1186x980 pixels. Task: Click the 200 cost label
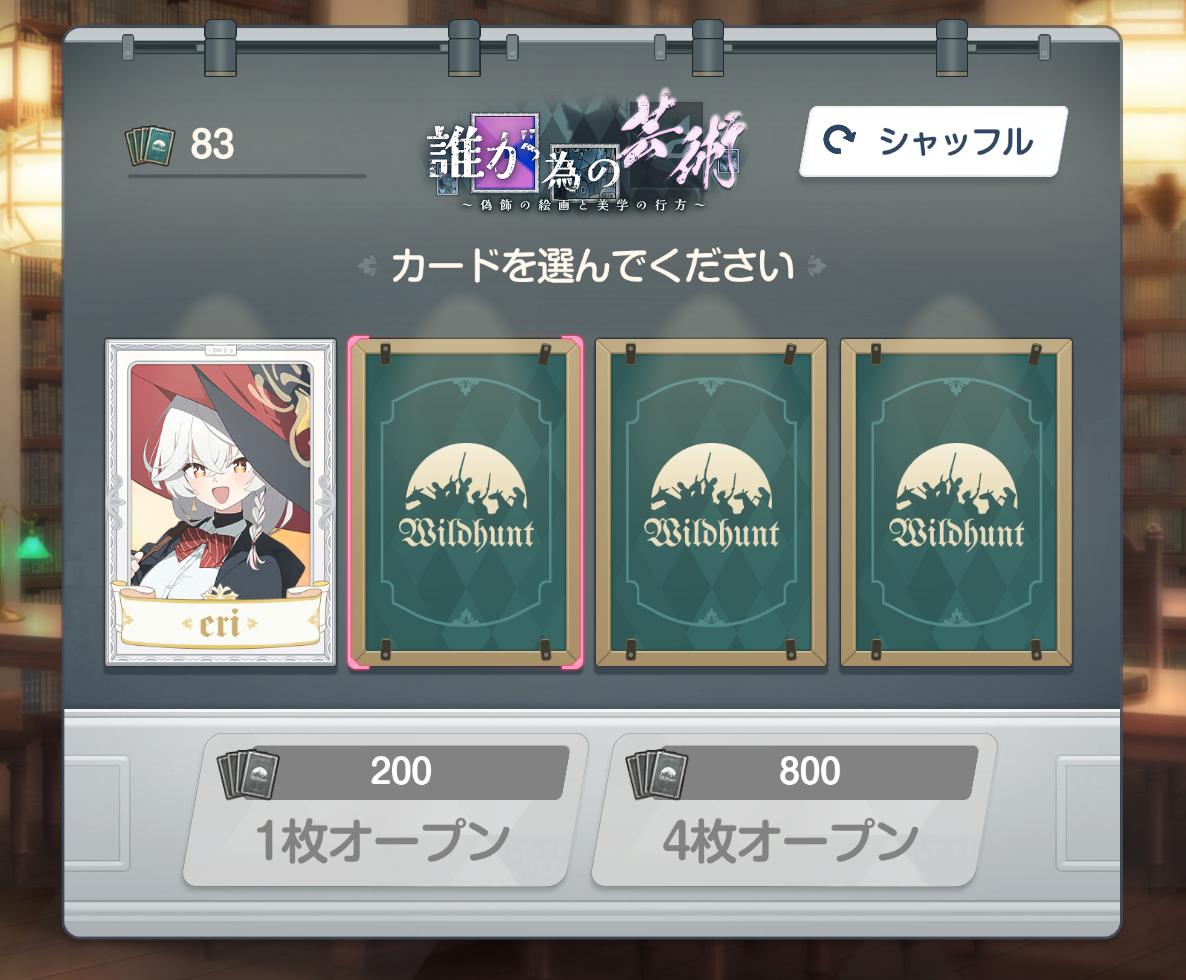coord(401,771)
